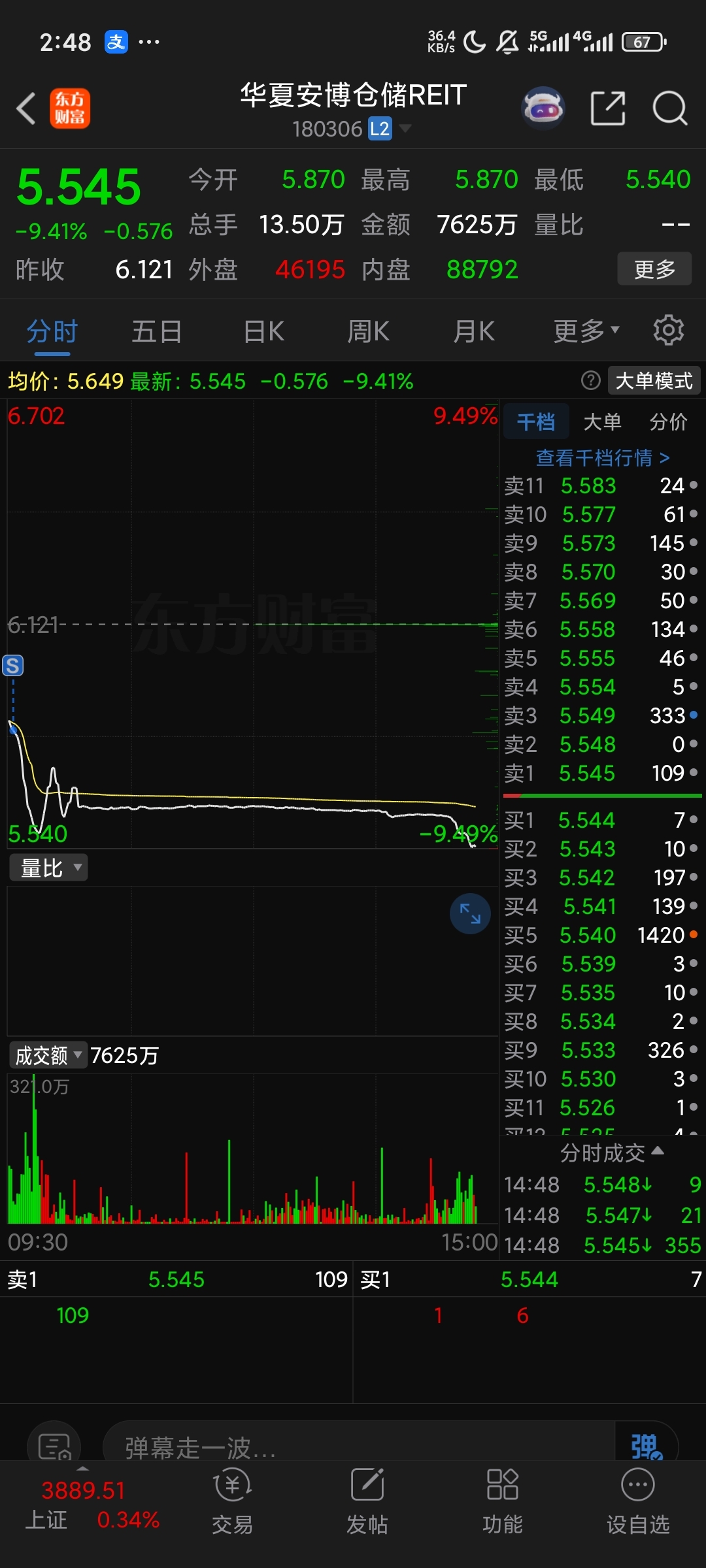Tap the 卖3 5.549 order row

point(601,715)
